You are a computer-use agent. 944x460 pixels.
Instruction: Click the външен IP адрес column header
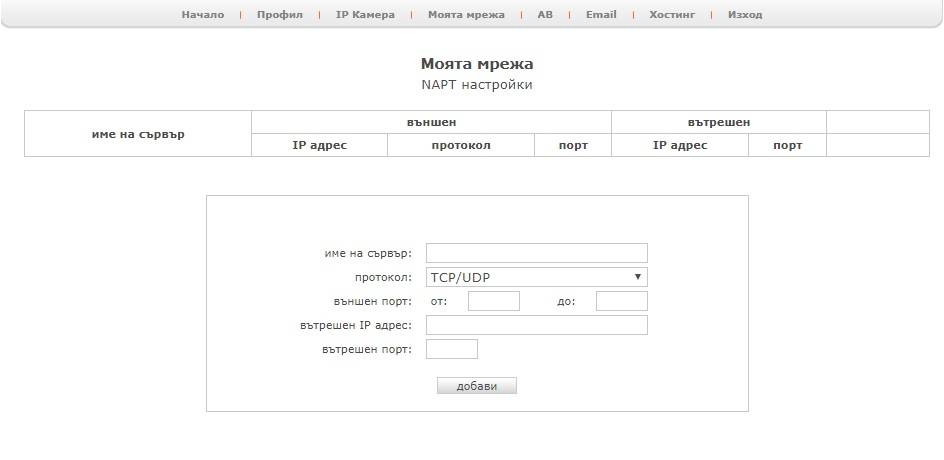tap(319, 145)
